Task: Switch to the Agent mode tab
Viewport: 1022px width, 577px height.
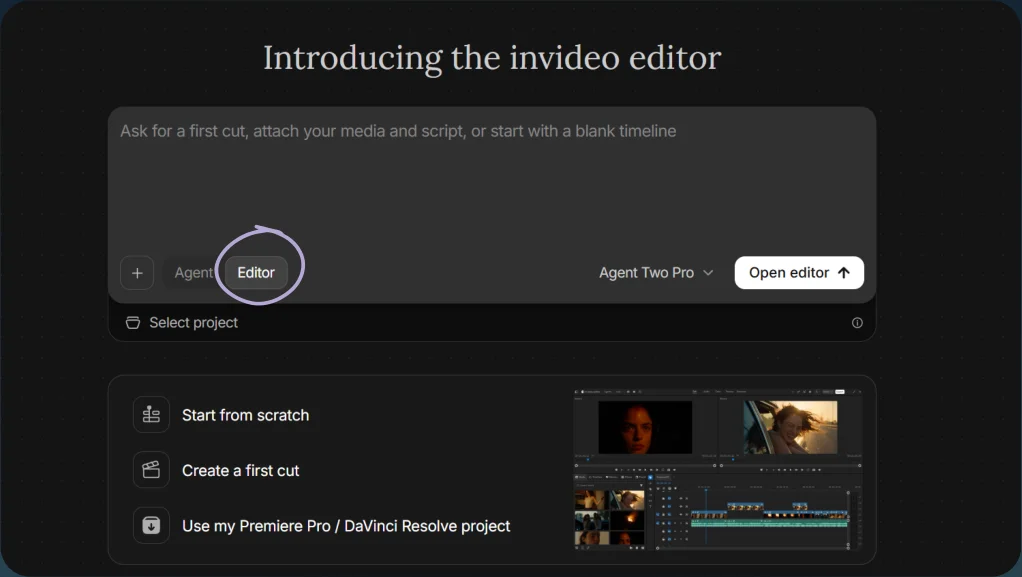Action: [194, 273]
